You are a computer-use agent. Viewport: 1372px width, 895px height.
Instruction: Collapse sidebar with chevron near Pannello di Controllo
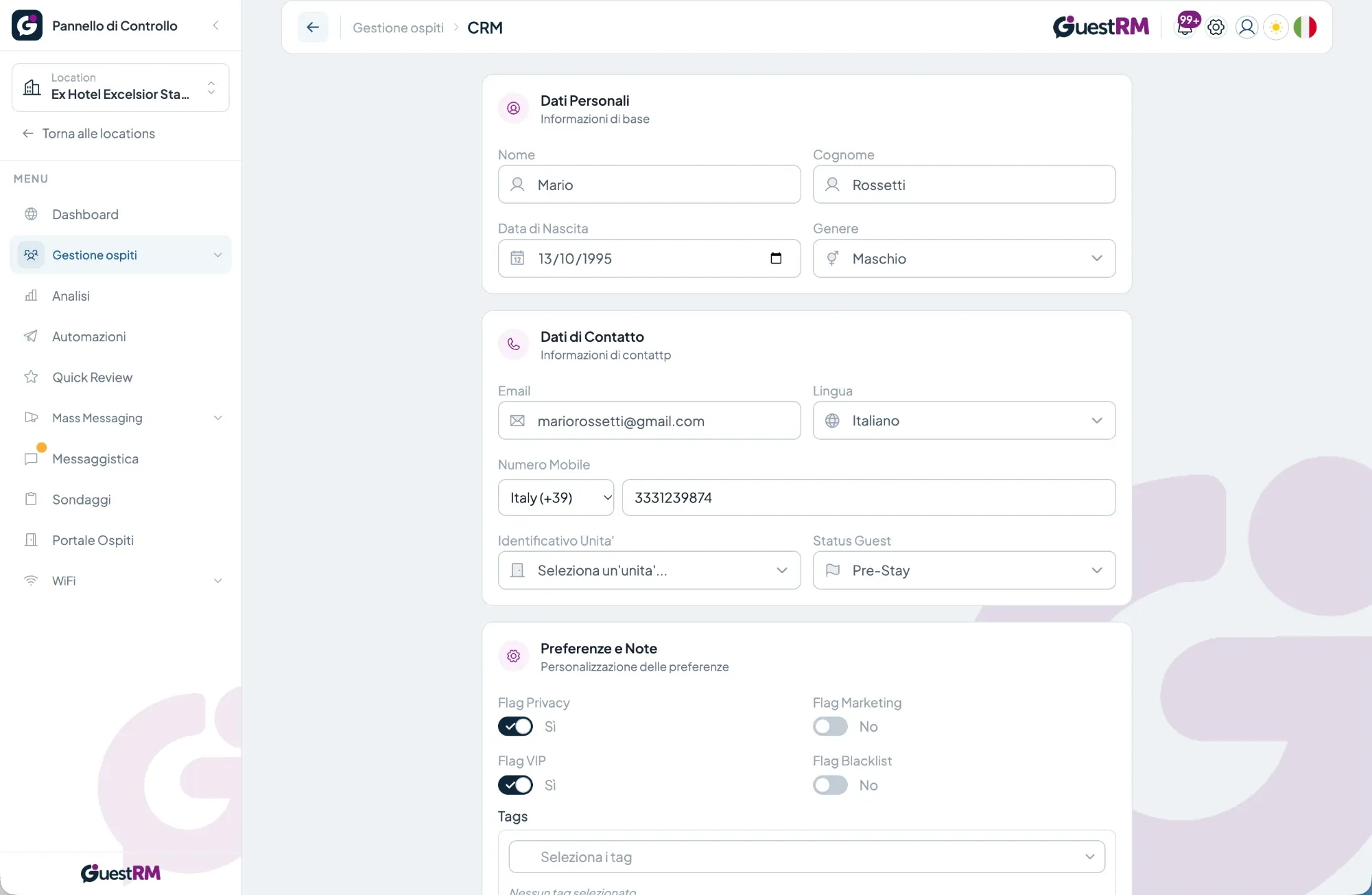(216, 25)
